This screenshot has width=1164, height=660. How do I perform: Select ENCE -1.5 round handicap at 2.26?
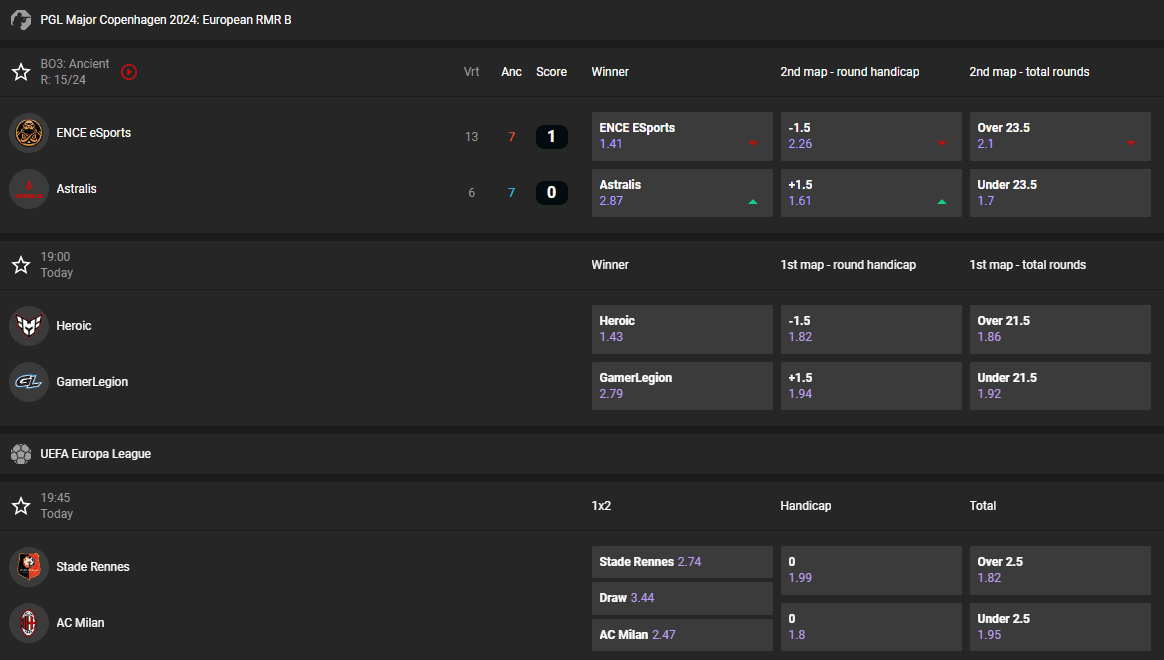click(x=871, y=137)
